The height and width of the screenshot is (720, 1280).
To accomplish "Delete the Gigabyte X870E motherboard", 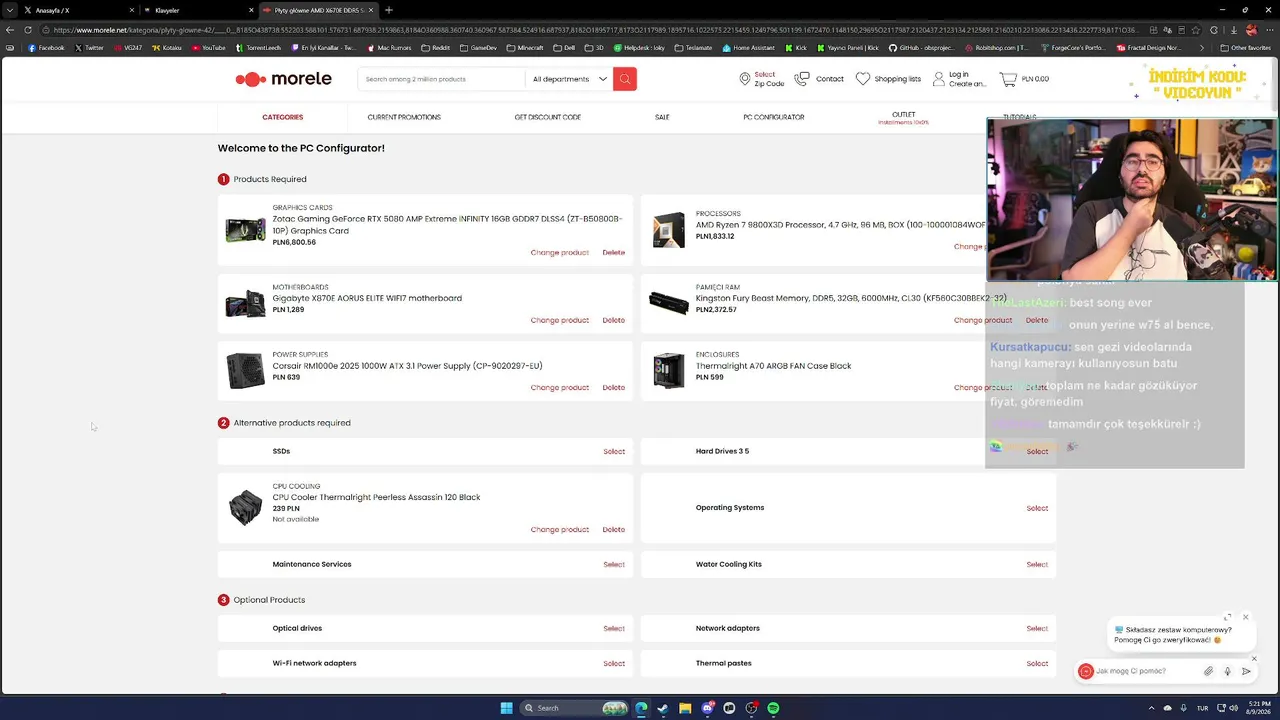I will click(x=614, y=320).
